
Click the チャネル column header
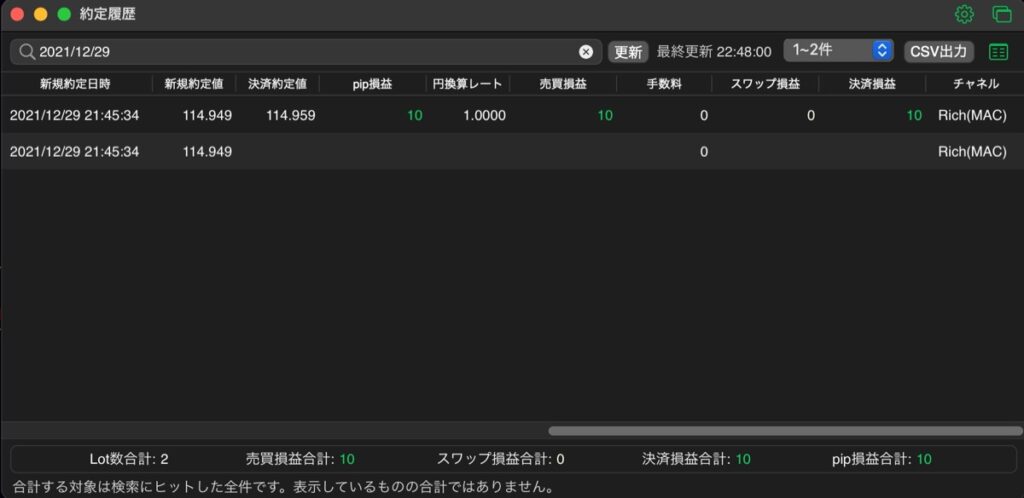(975, 84)
